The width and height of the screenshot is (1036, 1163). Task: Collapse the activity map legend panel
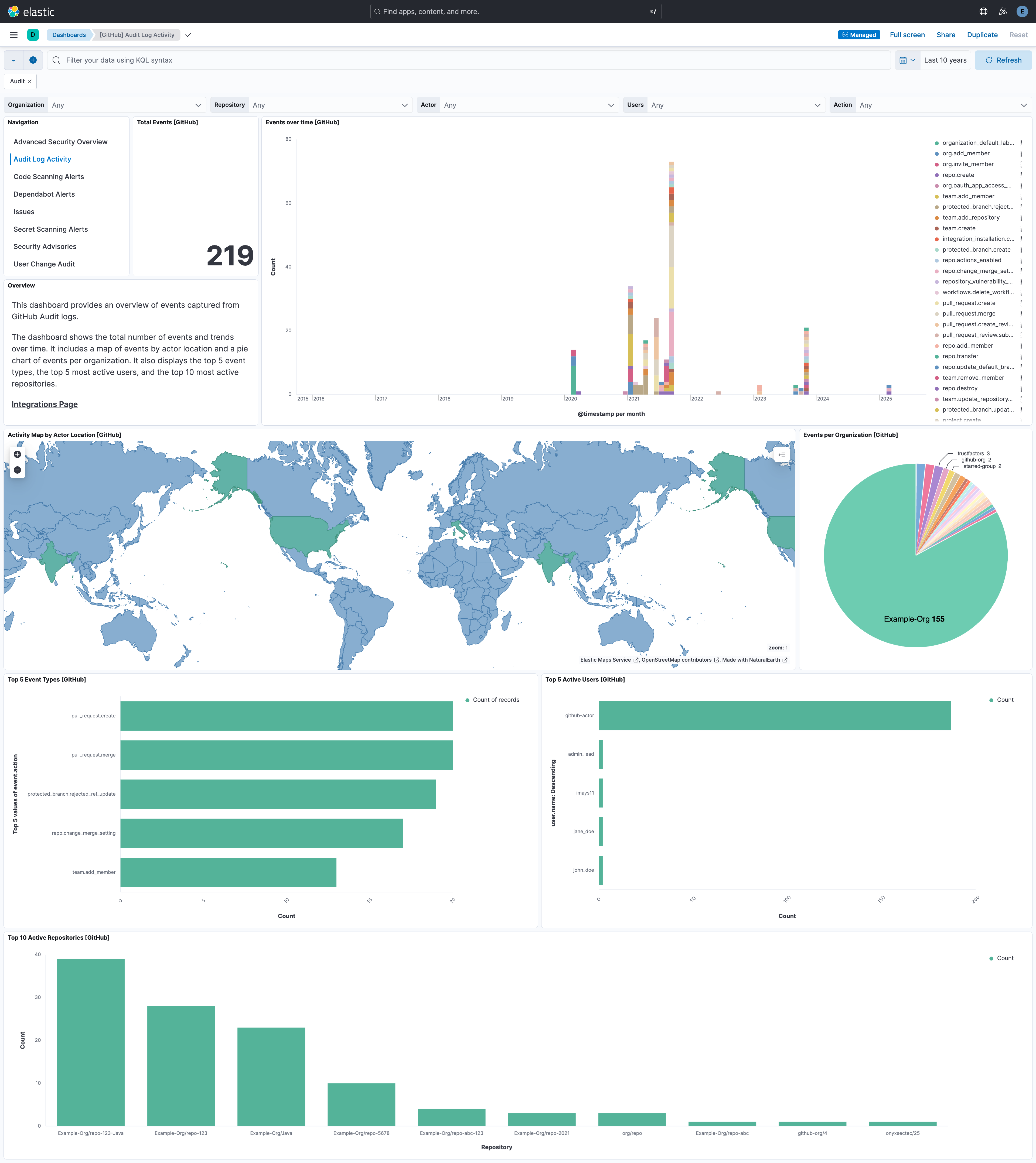782,455
